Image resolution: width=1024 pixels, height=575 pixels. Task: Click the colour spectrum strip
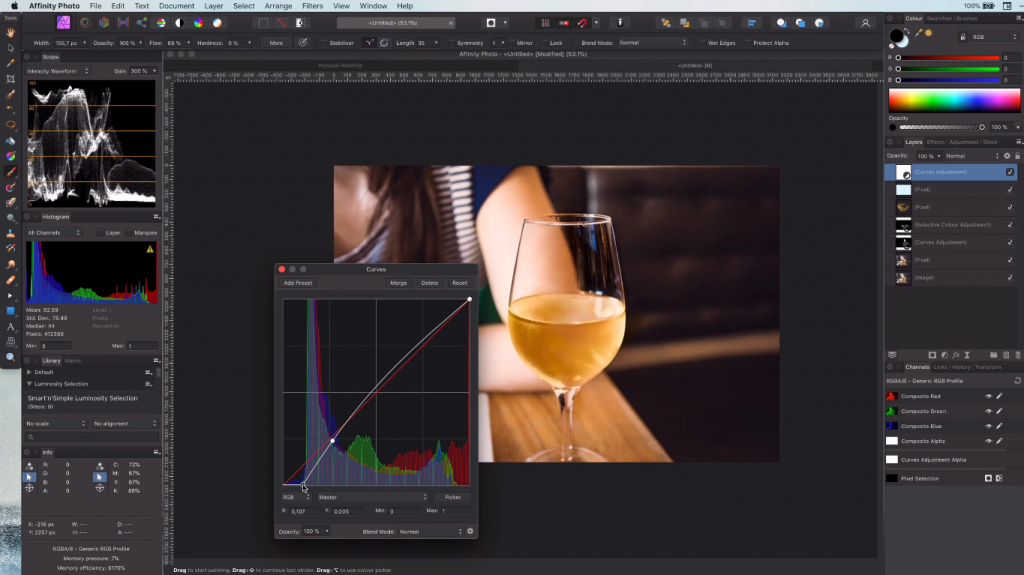tap(954, 101)
